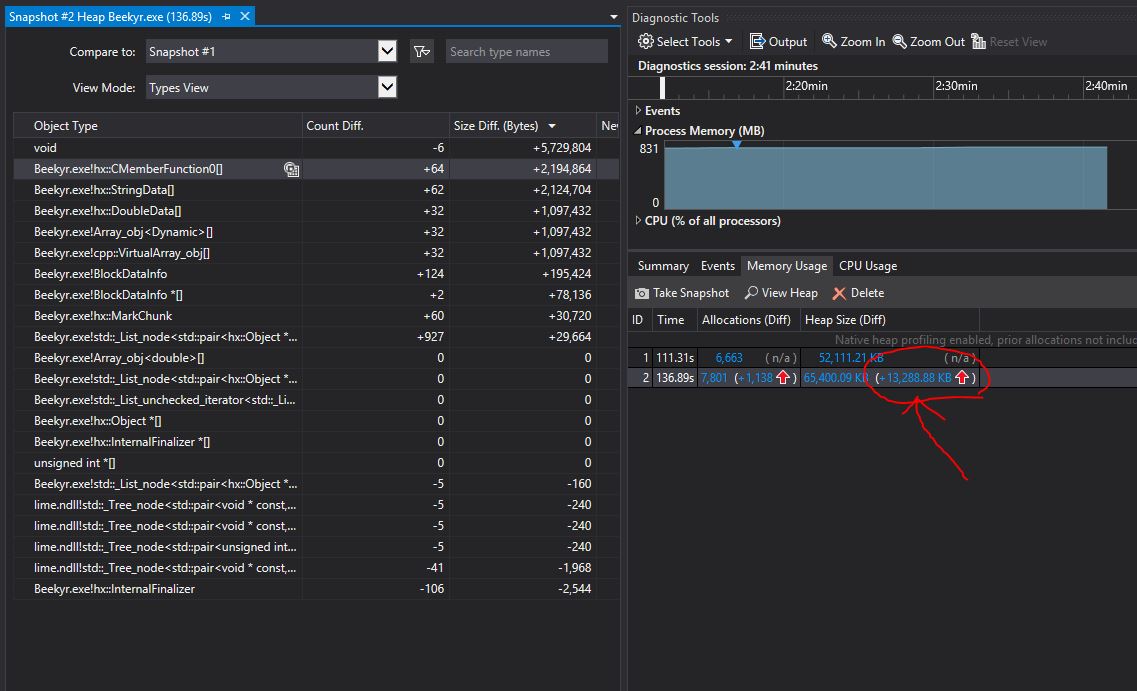The width and height of the screenshot is (1137, 691).
Task: Switch to the CPU Usage tab
Action: (x=867, y=266)
